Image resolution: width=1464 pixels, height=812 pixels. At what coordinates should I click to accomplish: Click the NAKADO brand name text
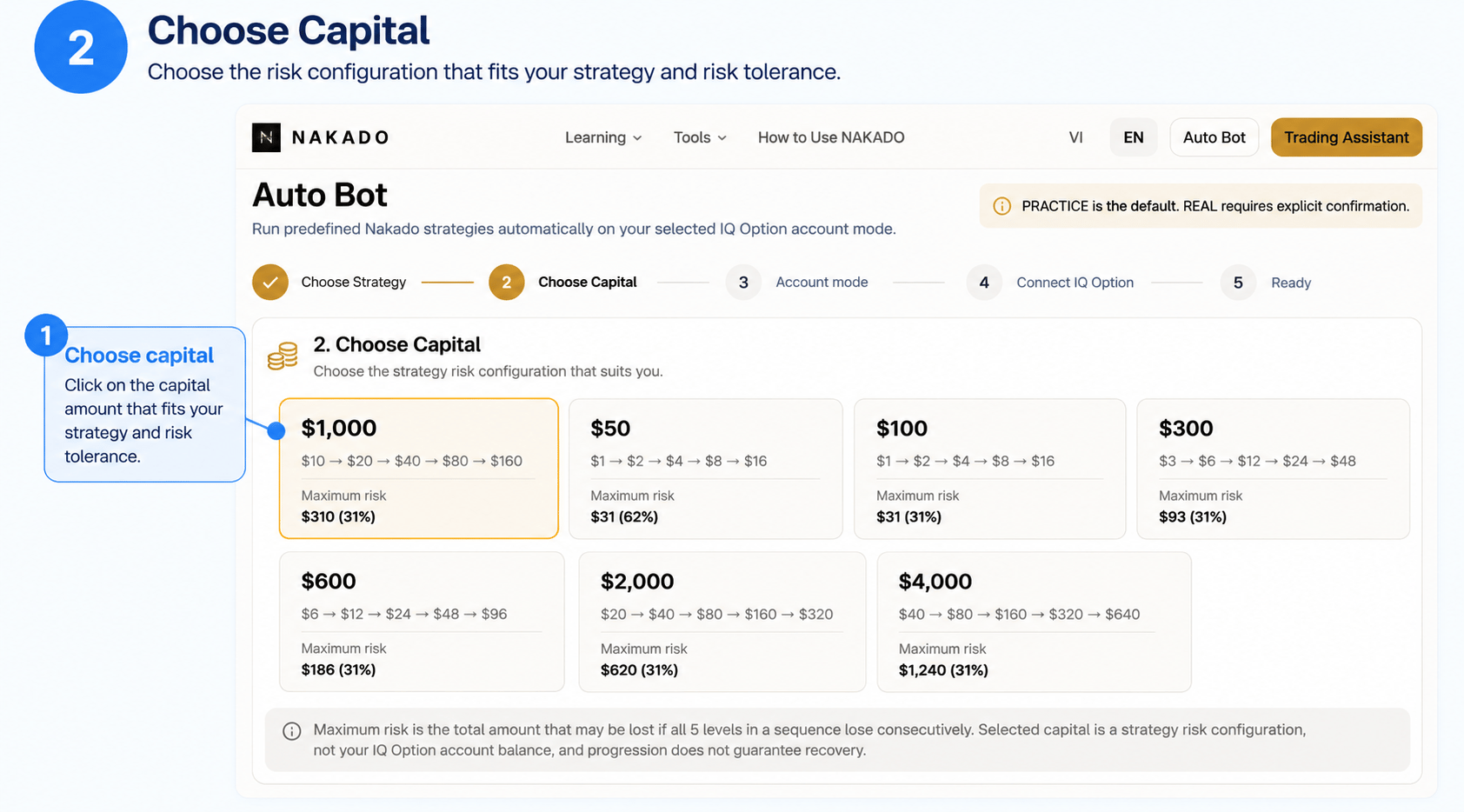coord(340,137)
